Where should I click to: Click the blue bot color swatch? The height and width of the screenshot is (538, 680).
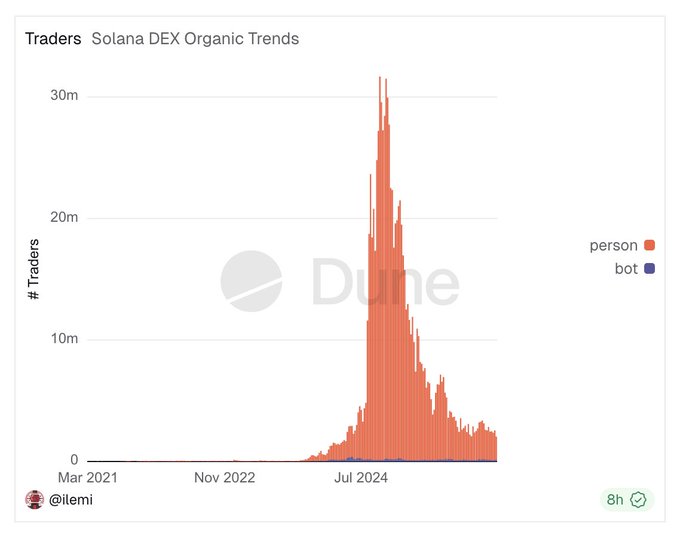pyautogui.click(x=649, y=269)
